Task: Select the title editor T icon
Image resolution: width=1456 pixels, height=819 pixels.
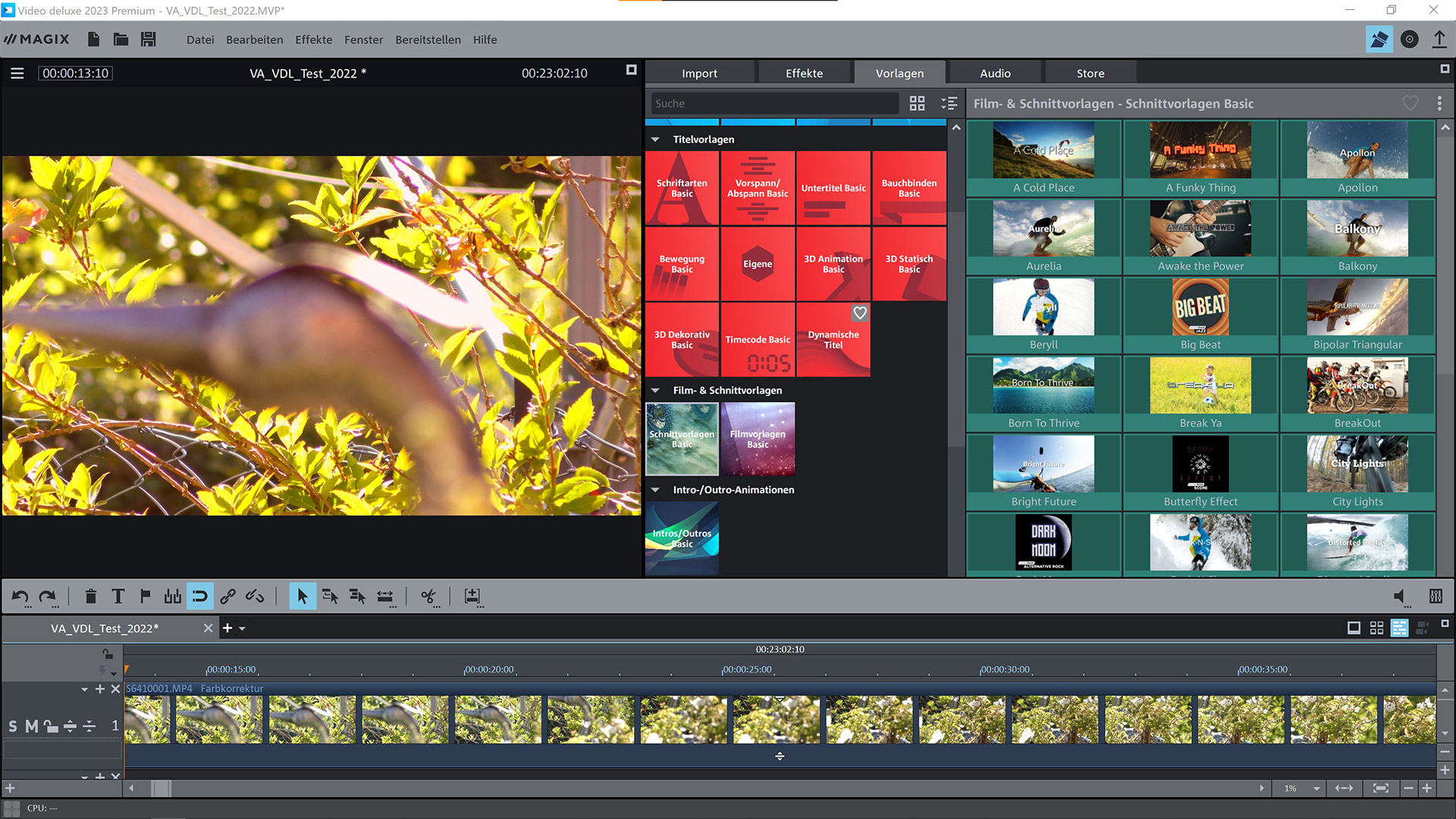Action: pyautogui.click(x=118, y=597)
